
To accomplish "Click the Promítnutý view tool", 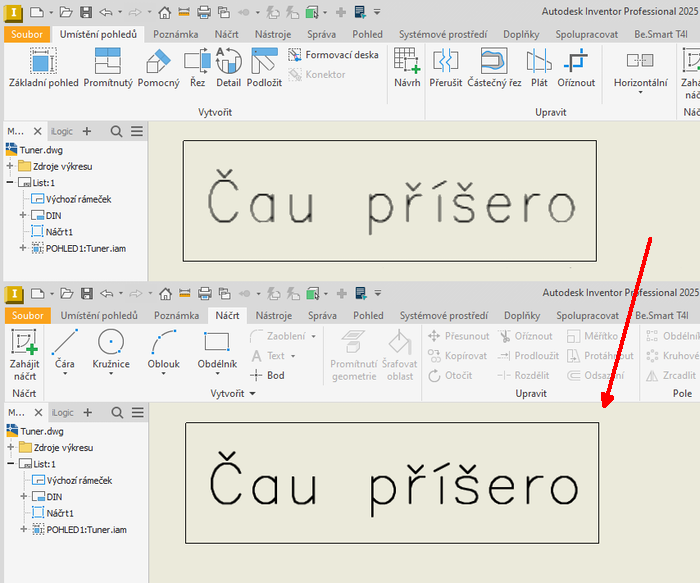I will (x=108, y=68).
